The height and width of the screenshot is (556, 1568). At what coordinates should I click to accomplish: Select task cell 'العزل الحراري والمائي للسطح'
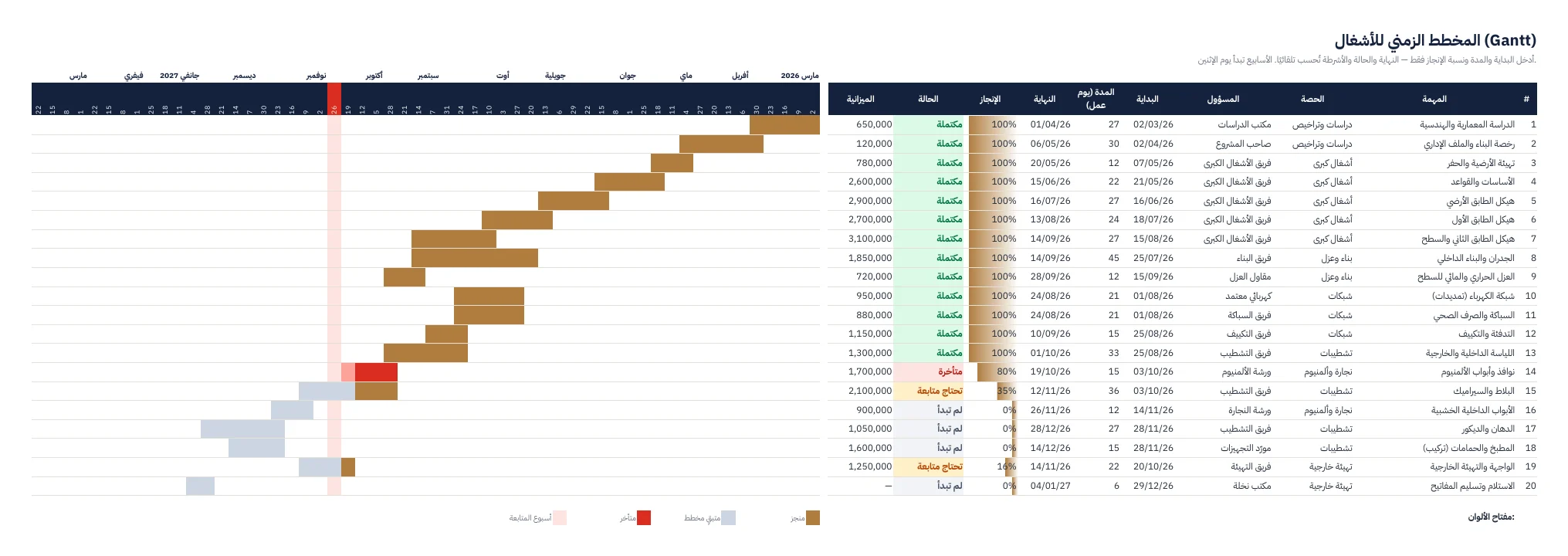[x=1466, y=276]
